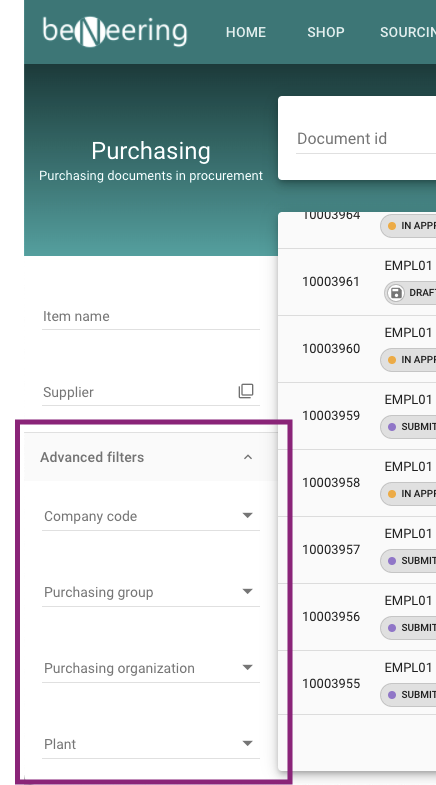Go to the HOME menu
The width and height of the screenshot is (436, 785).
pos(246,32)
